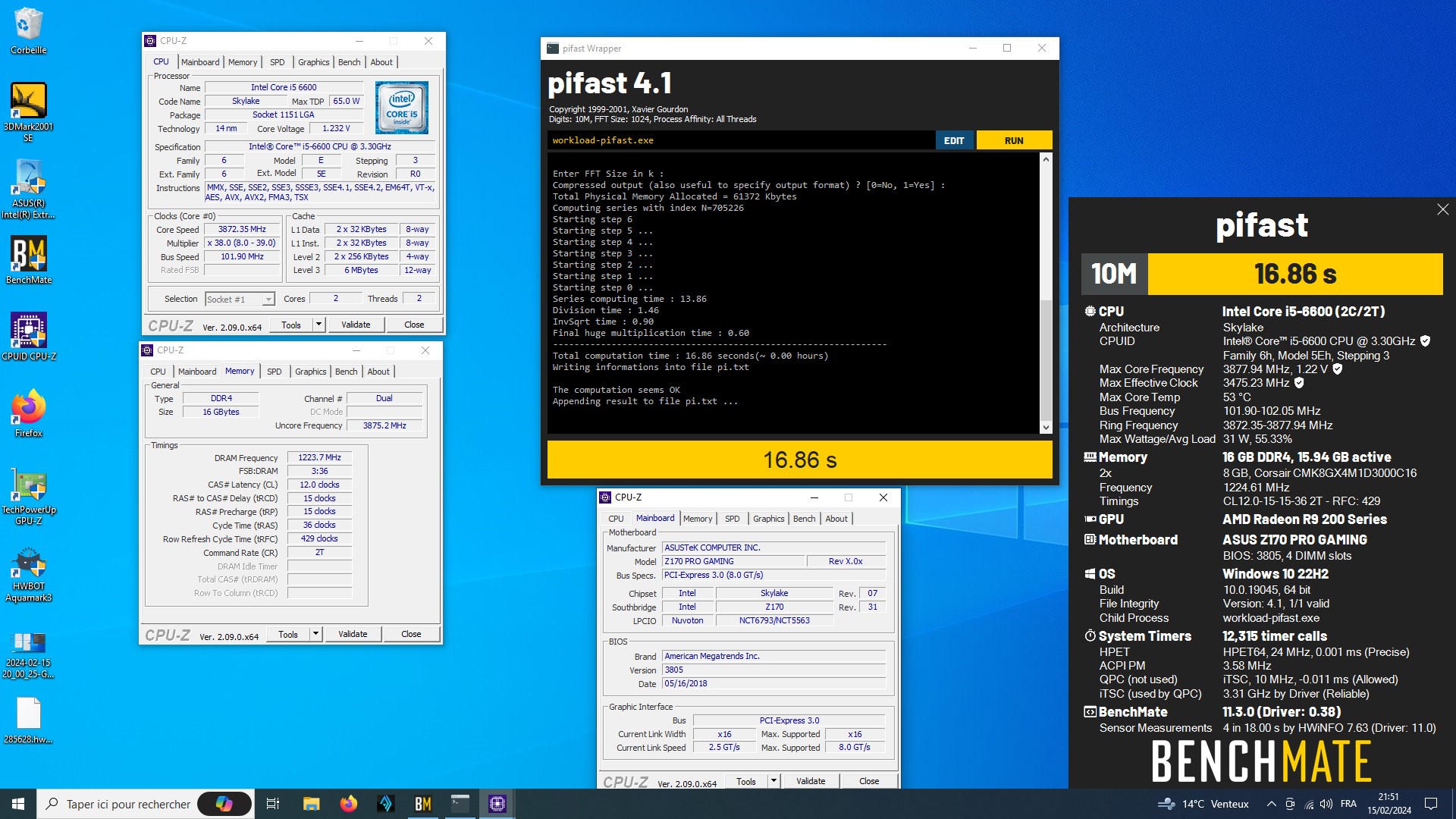Click the BenchMate taskbar icon

422,804
